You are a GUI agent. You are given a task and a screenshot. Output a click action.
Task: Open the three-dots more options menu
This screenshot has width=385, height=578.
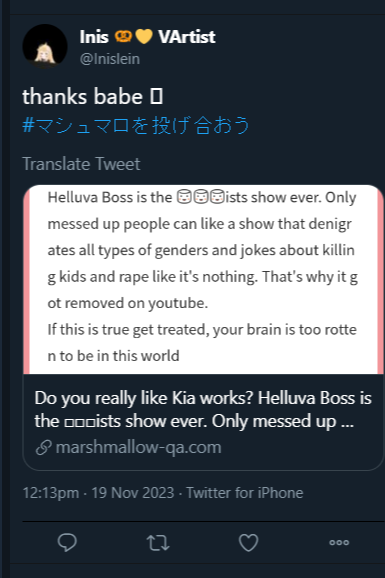click(339, 542)
